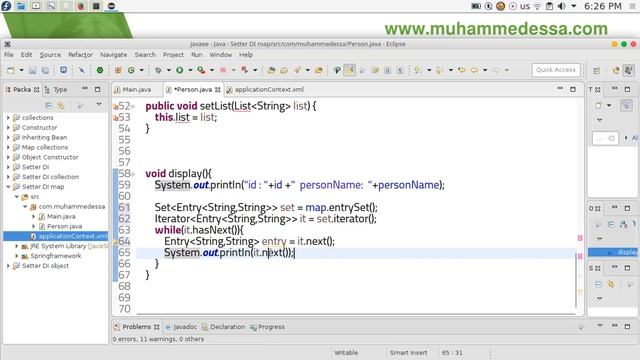Viewport: 640px width, 360px height.
Task: Switch to the Java EE perspective icon
Action: tap(616, 70)
